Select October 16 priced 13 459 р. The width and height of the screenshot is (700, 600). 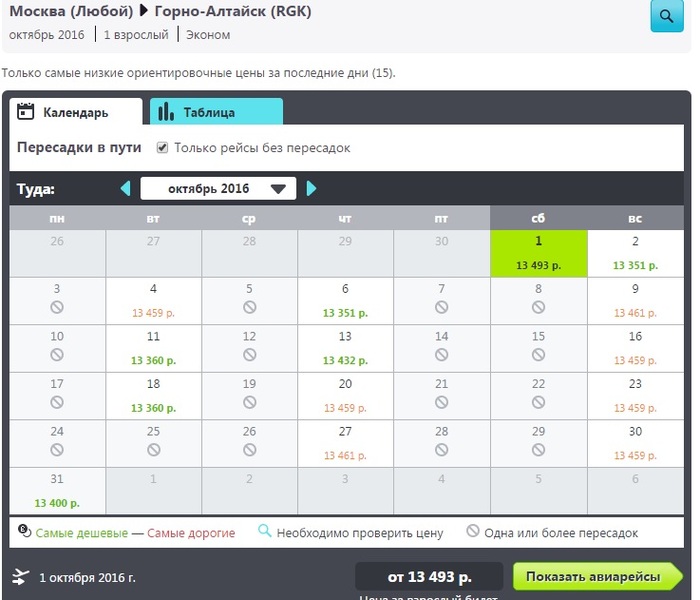(x=635, y=348)
